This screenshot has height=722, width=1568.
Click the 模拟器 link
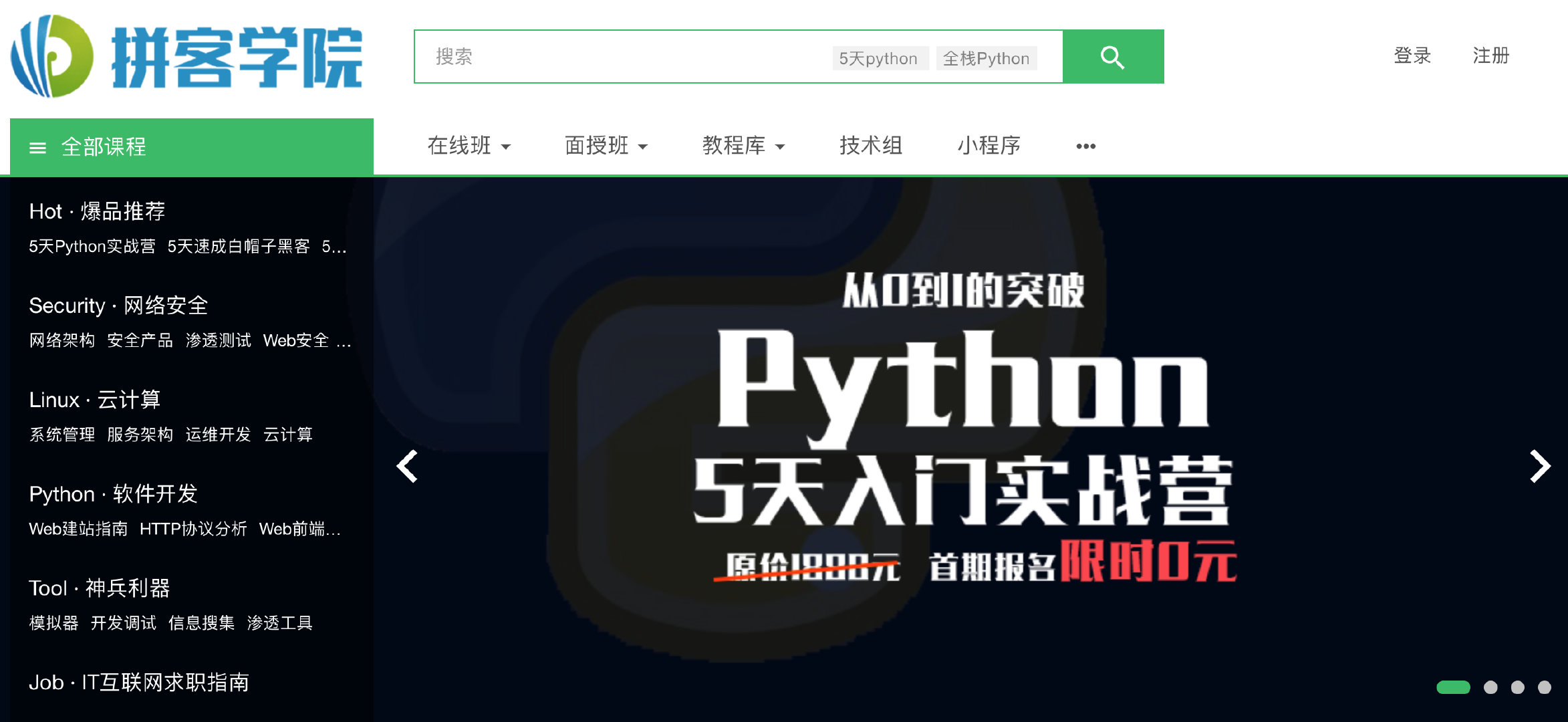[x=54, y=624]
